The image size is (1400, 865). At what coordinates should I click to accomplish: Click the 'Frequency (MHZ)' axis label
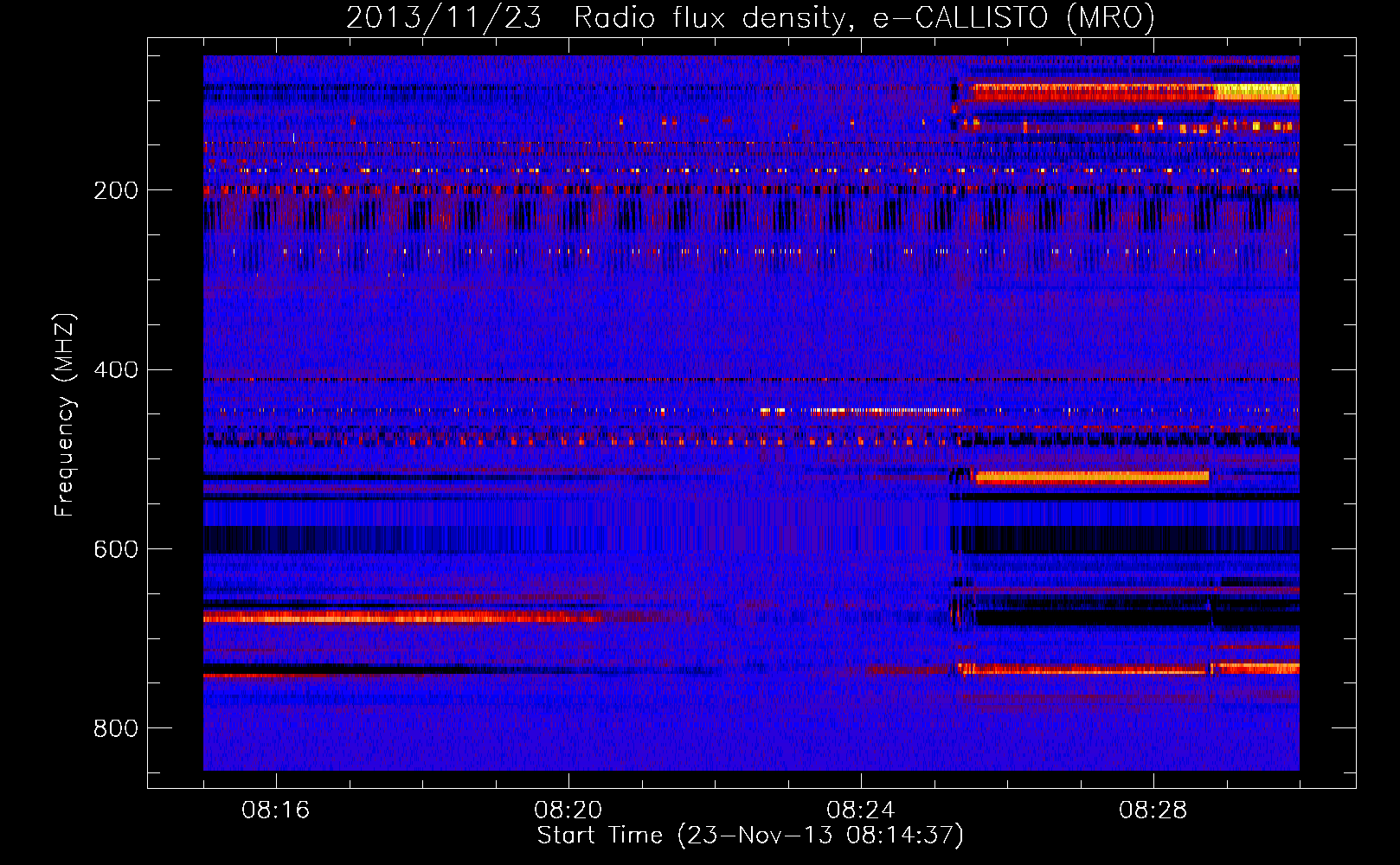tap(65, 415)
